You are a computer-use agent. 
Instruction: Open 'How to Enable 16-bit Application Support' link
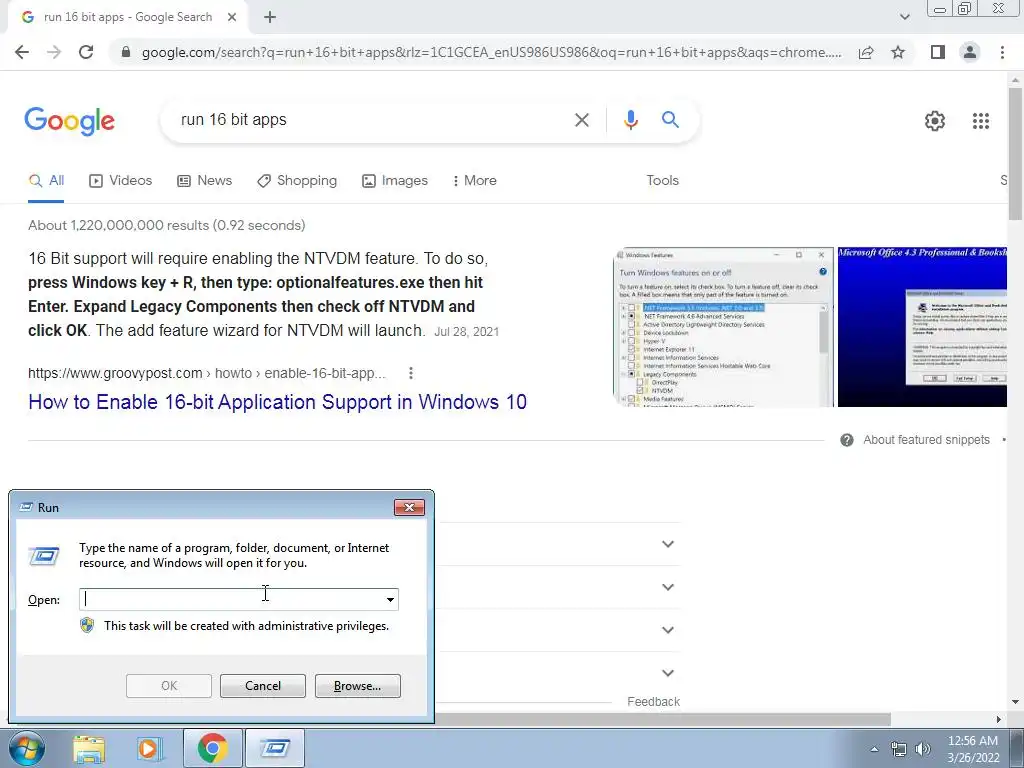(x=278, y=402)
